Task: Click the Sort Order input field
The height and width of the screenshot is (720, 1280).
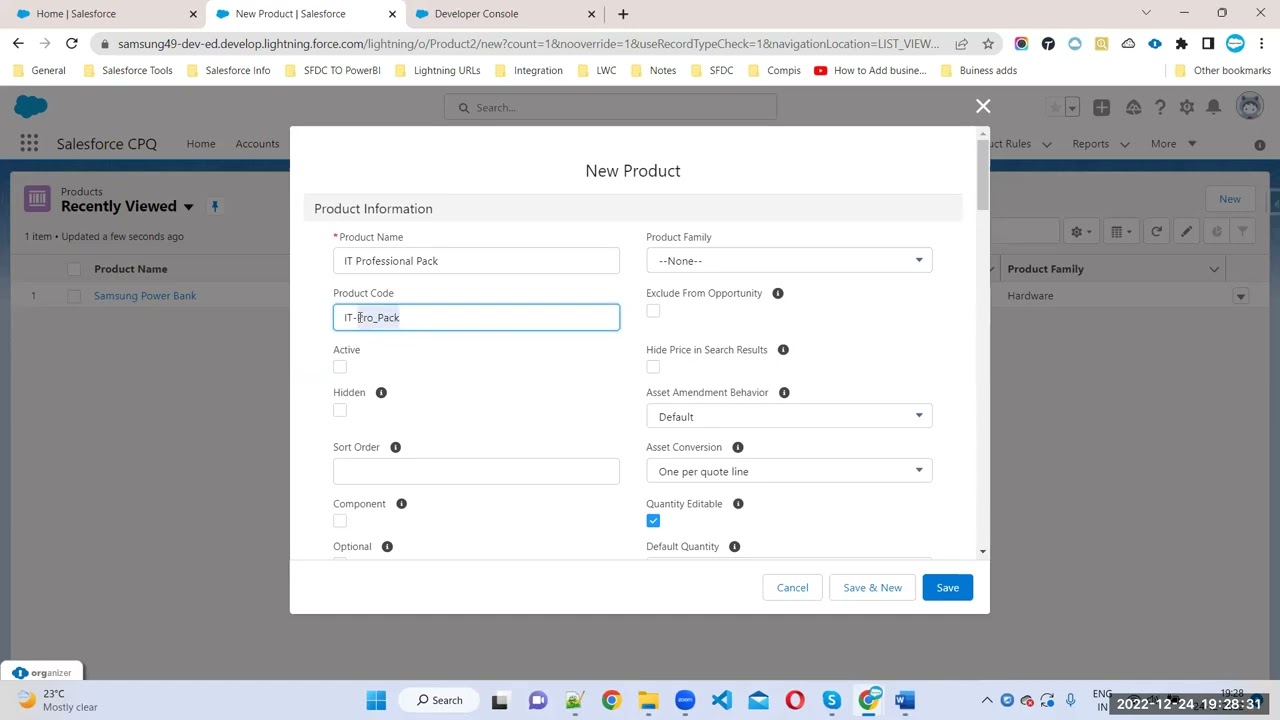Action: point(476,472)
